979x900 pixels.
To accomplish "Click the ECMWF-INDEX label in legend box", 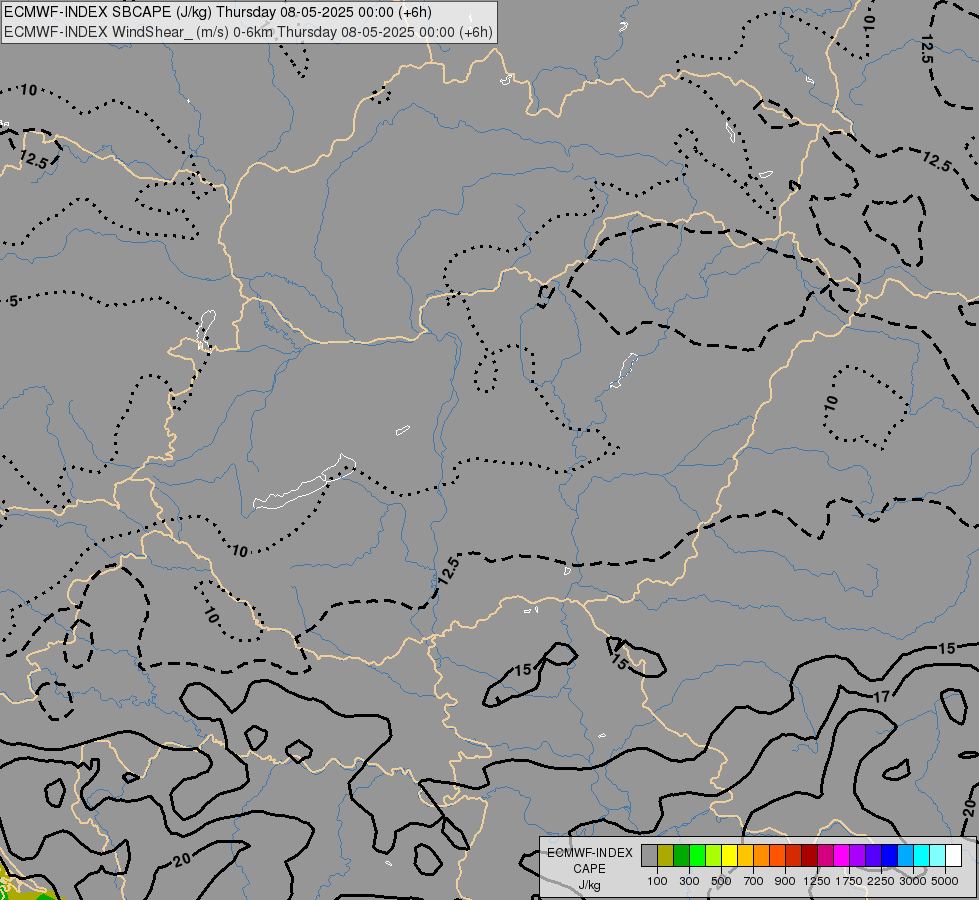I will coord(589,853).
